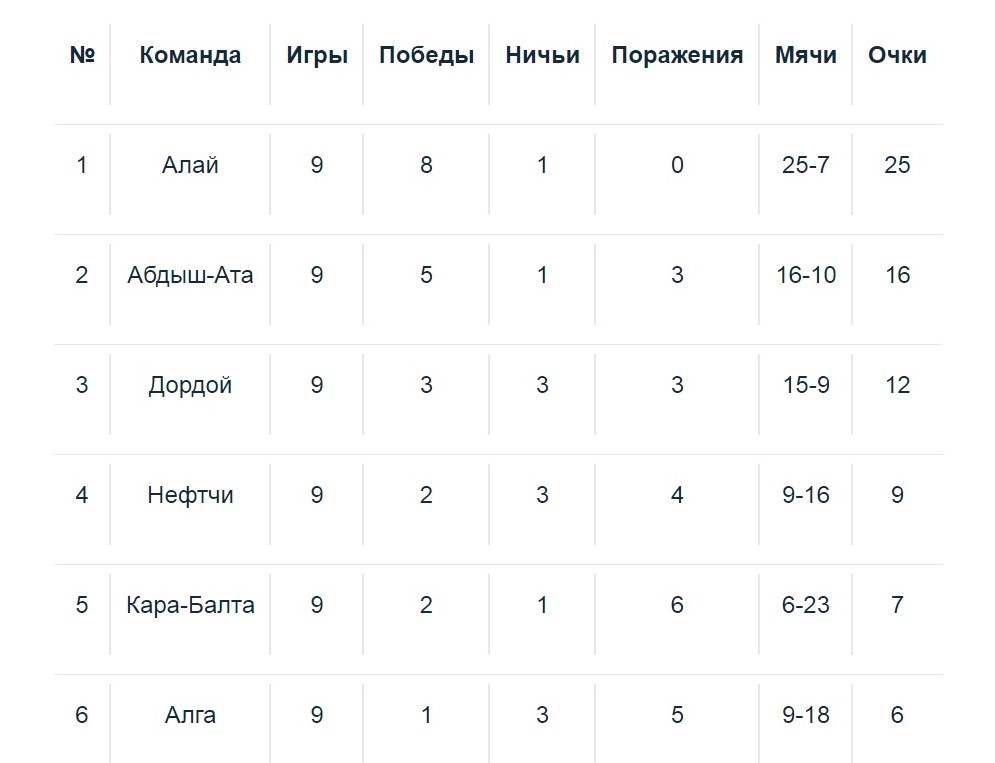
Task: Open the Кара-Балта team name
Action: 190,605
